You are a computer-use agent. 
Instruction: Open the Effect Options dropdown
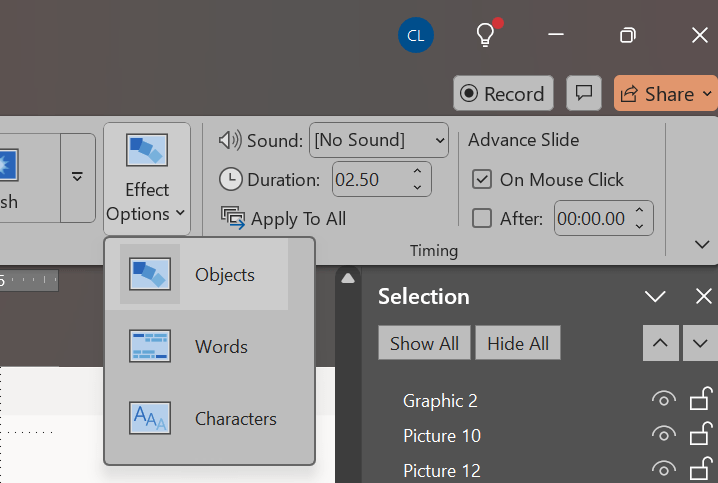coord(147,179)
